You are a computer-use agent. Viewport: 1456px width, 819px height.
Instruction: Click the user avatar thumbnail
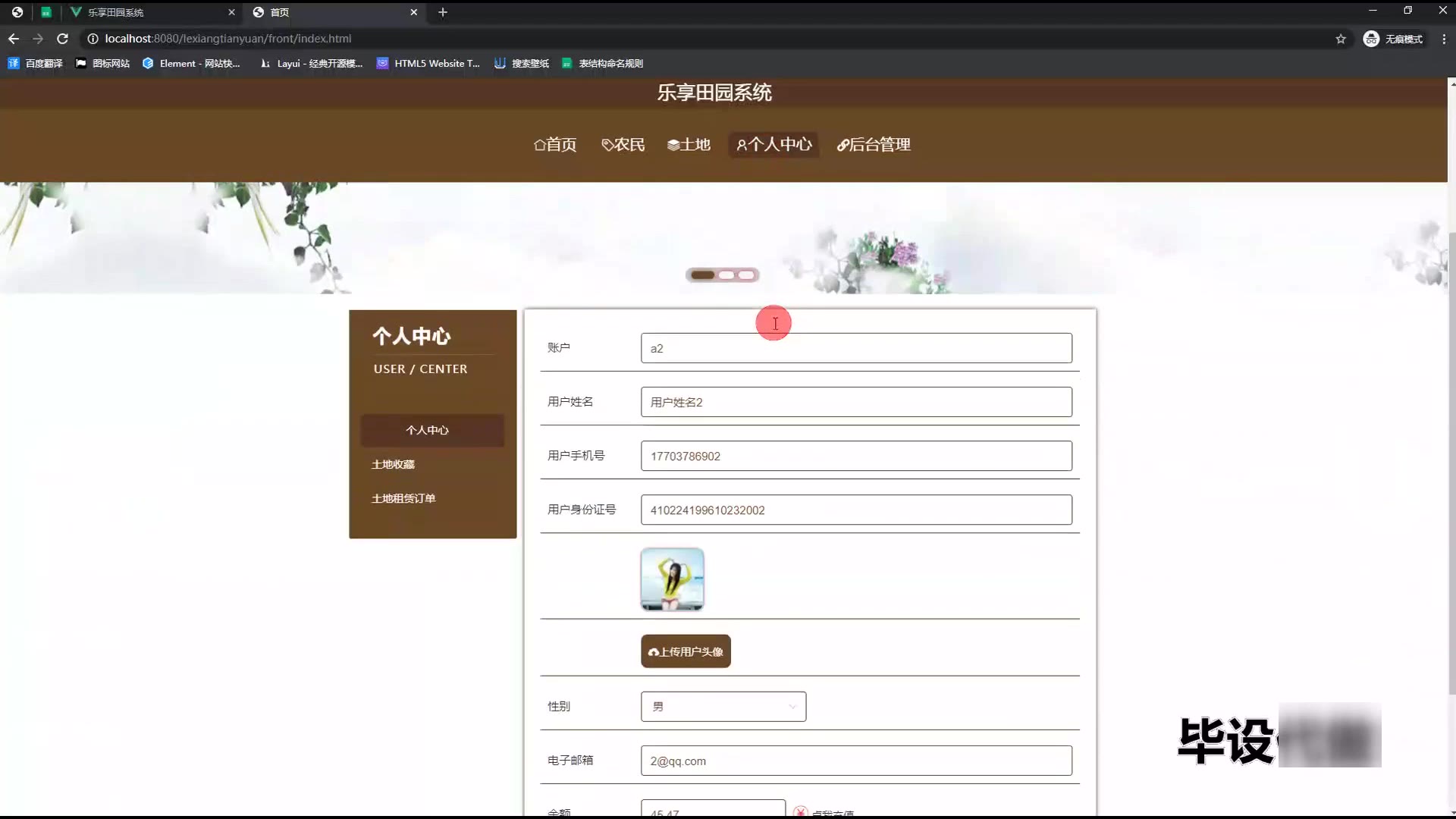[x=672, y=579]
